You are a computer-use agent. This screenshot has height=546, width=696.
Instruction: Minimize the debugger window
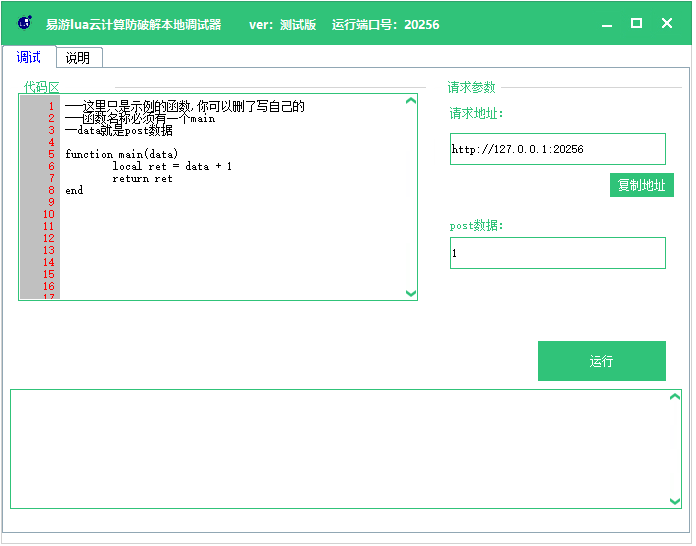pos(609,24)
